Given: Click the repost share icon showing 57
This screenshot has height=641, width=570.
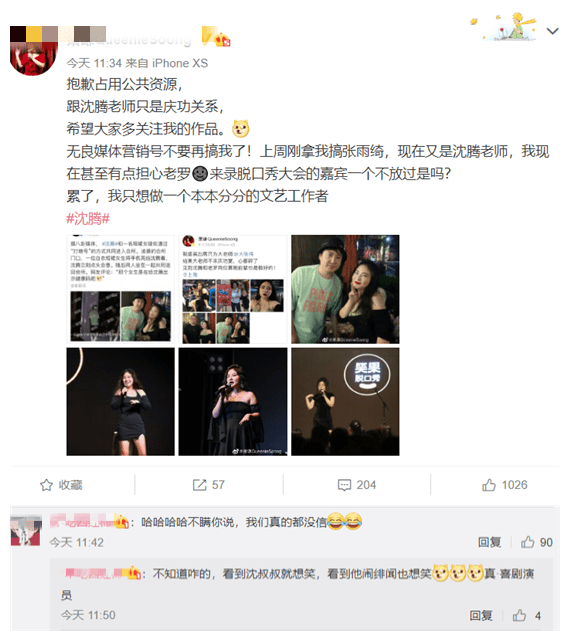Looking at the screenshot, I should 200,485.
